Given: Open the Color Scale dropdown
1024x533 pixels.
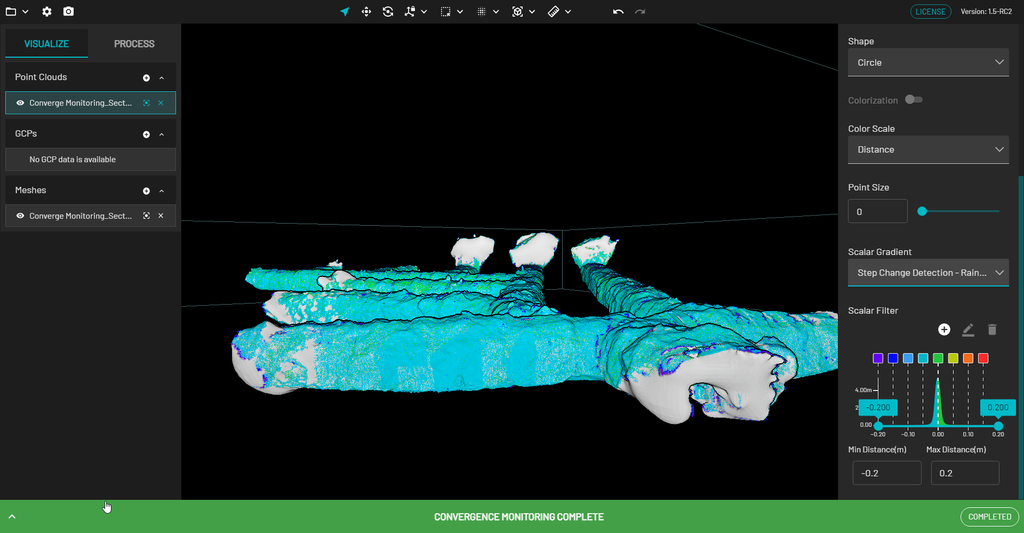Looking at the screenshot, I should pos(928,150).
